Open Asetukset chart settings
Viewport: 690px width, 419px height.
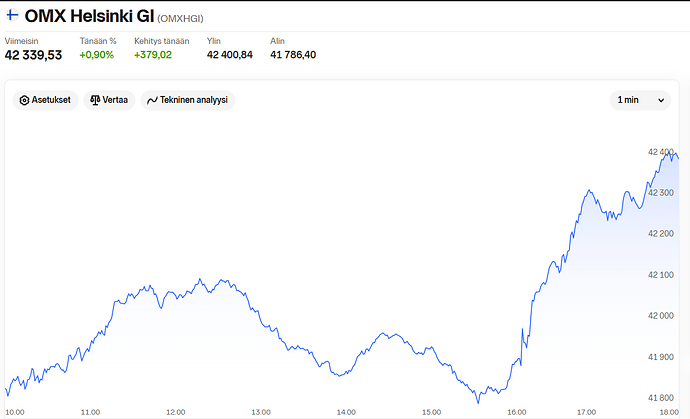pos(45,100)
